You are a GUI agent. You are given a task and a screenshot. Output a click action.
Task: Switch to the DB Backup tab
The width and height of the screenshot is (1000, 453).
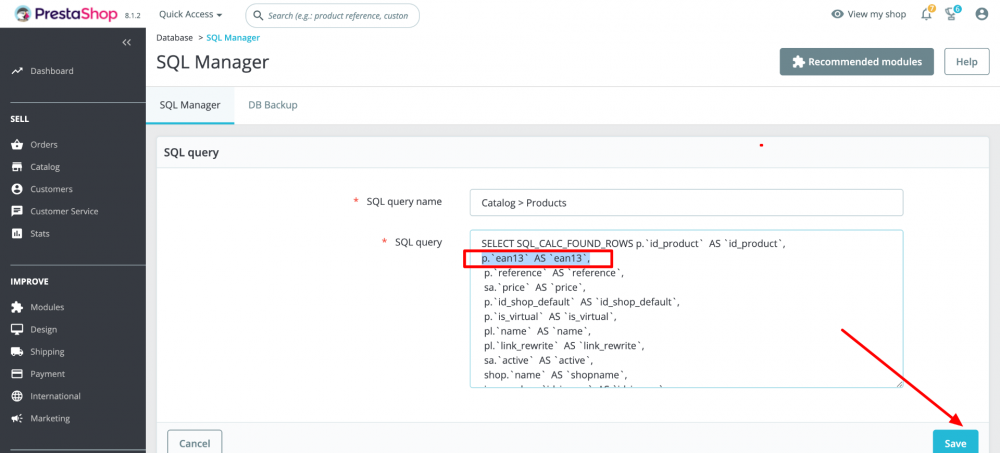coord(273,105)
